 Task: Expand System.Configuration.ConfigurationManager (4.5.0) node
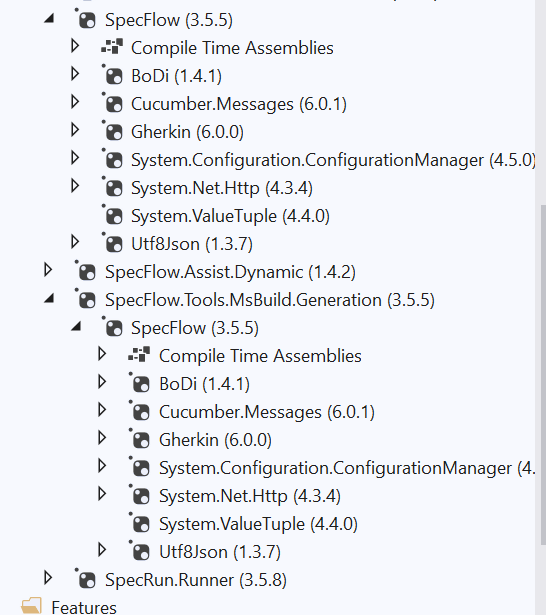[75, 158]
